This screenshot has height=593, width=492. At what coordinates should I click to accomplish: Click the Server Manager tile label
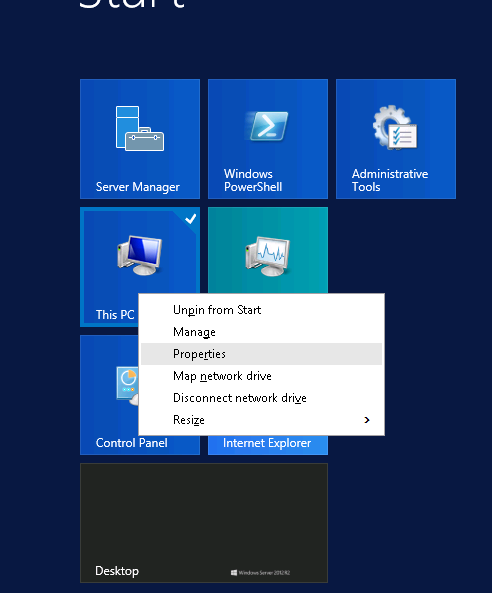tap(138, 187)
